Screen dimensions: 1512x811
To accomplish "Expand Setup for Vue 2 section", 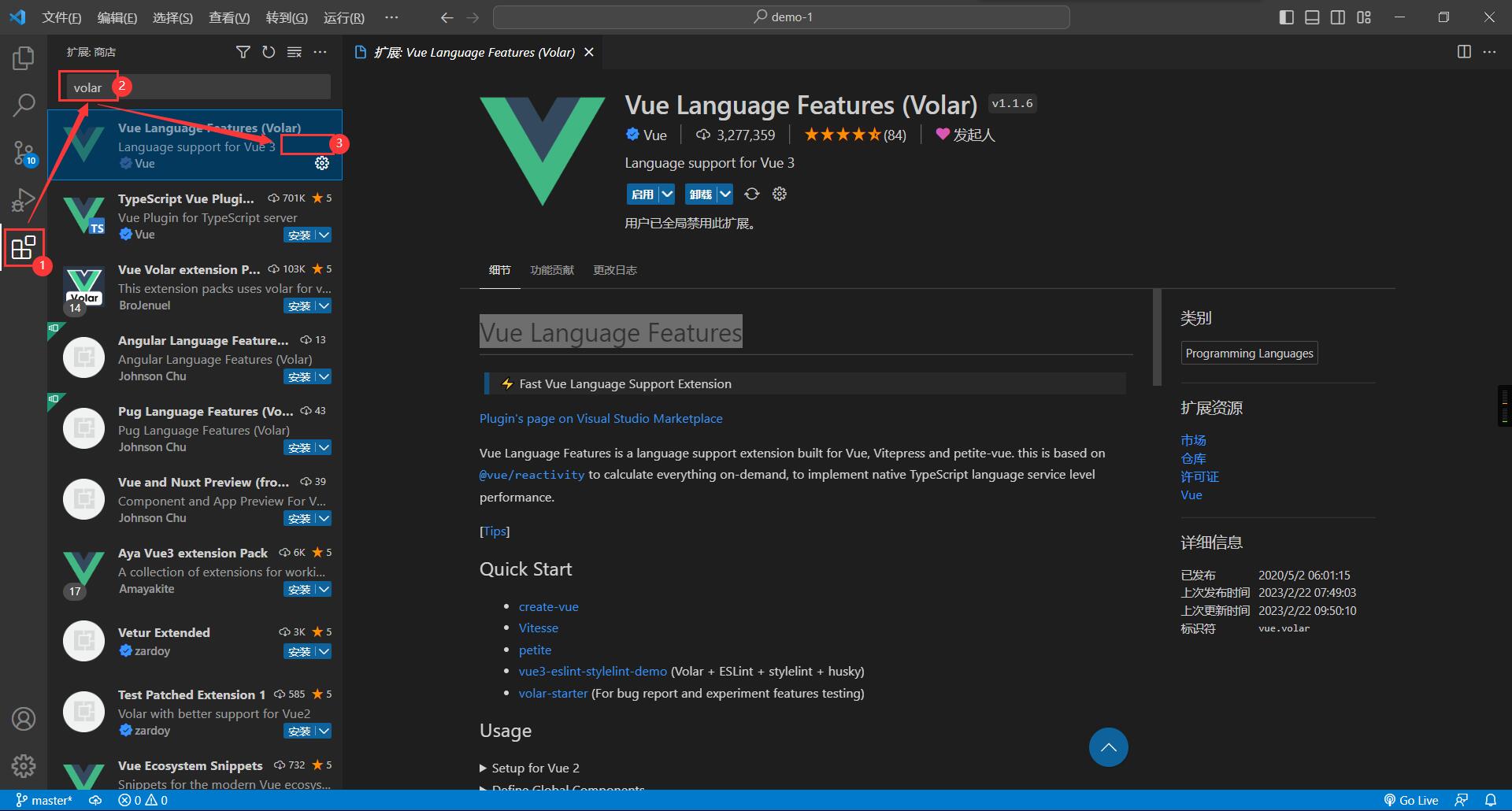I will pyautogui.click(x=529, y=768).
